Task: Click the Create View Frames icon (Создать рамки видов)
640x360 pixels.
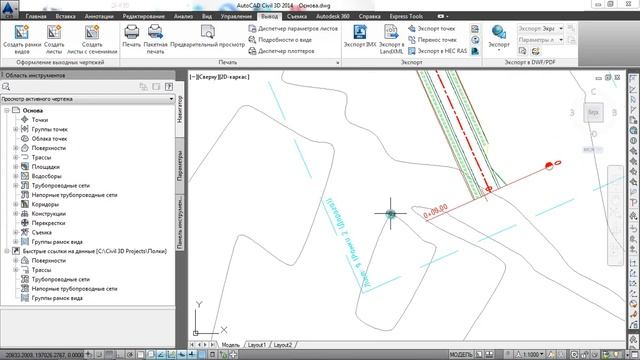Action: (x=22, y=32)
